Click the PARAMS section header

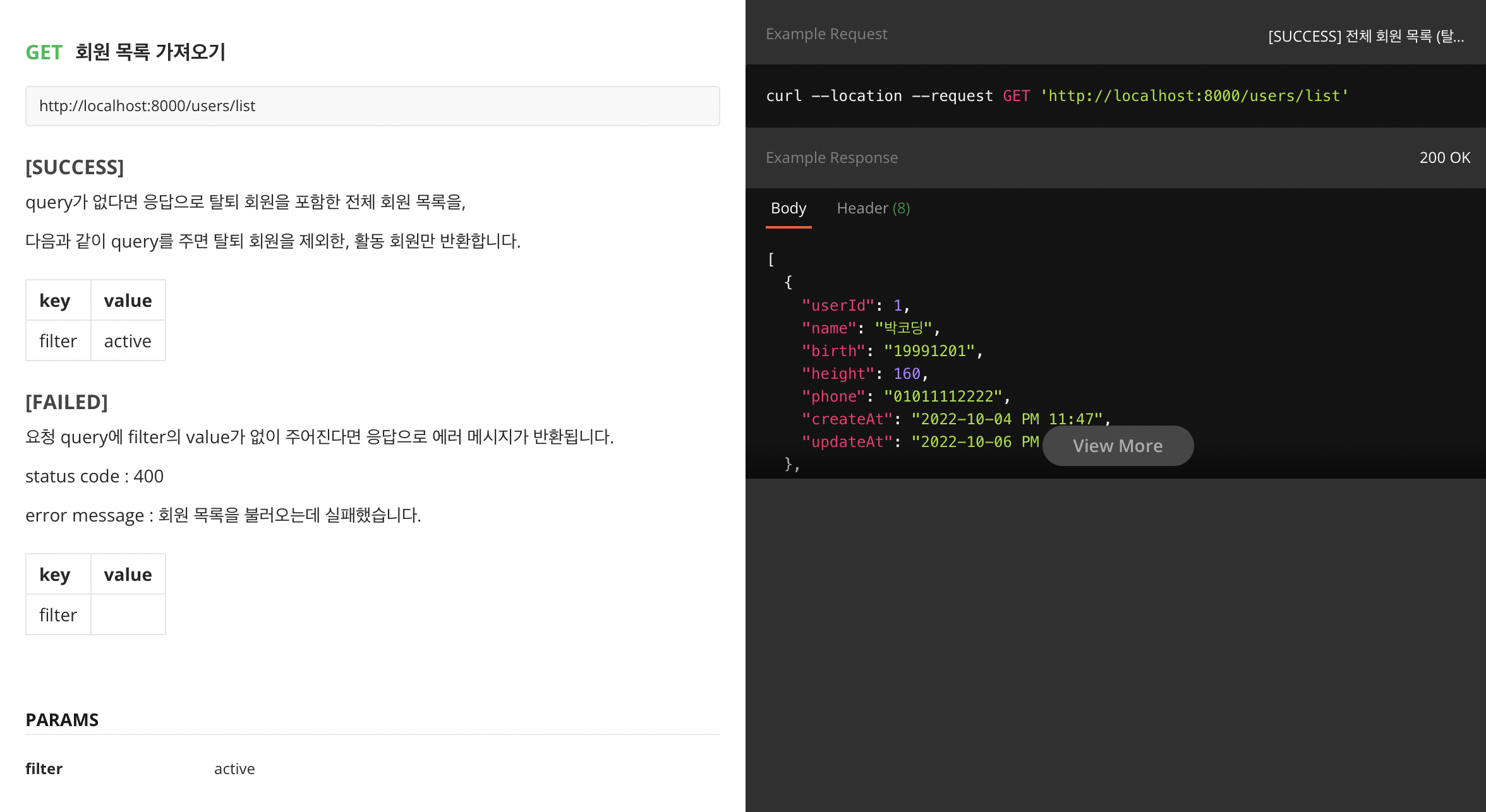(62, 719)
